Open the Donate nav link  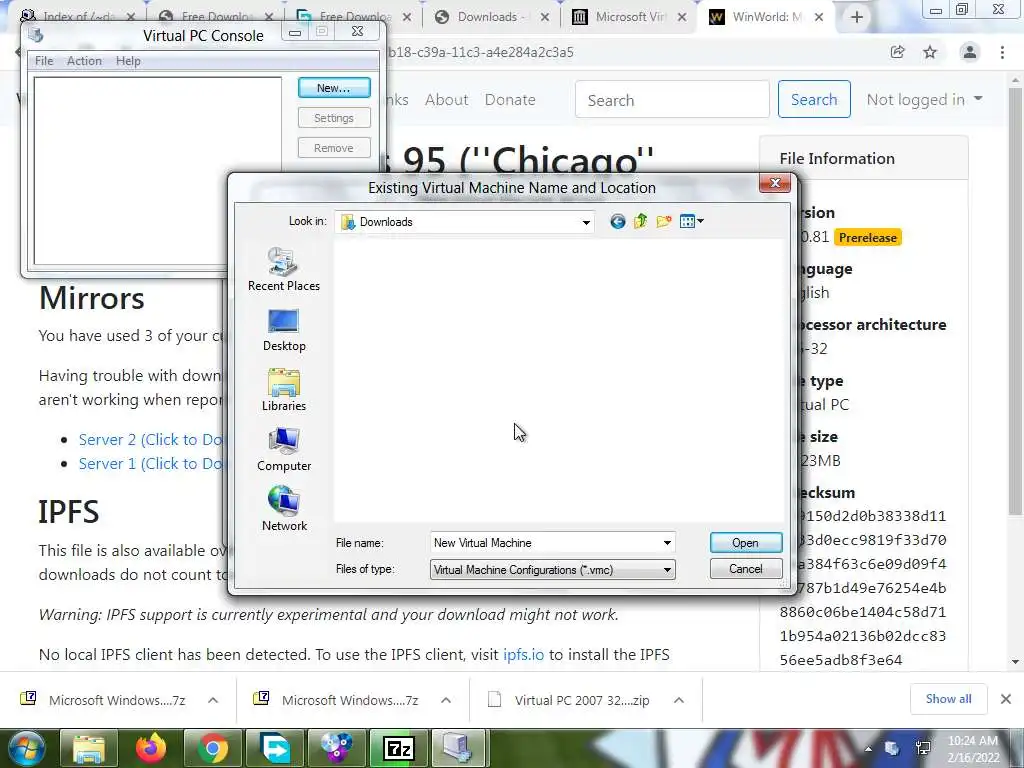[x=510, y=99]
